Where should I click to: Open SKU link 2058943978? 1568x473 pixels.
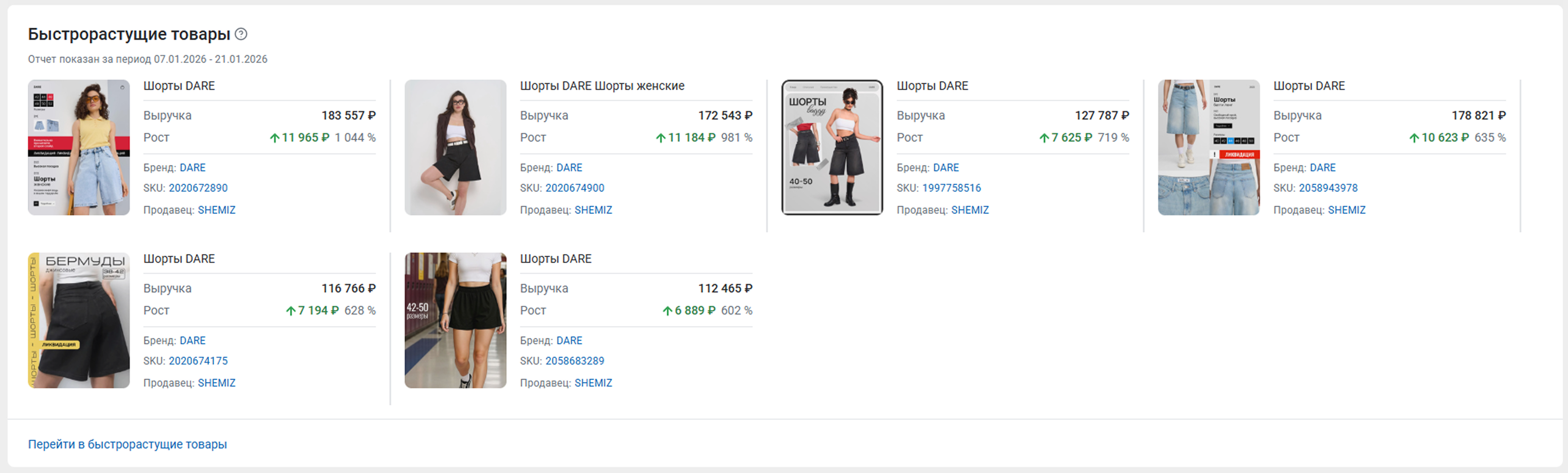pyautogui.click(x=1328, y=188)
